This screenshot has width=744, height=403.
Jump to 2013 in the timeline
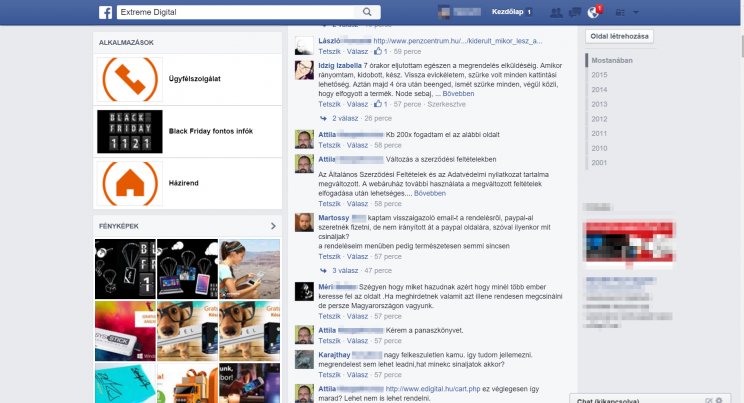click(599, 104)
